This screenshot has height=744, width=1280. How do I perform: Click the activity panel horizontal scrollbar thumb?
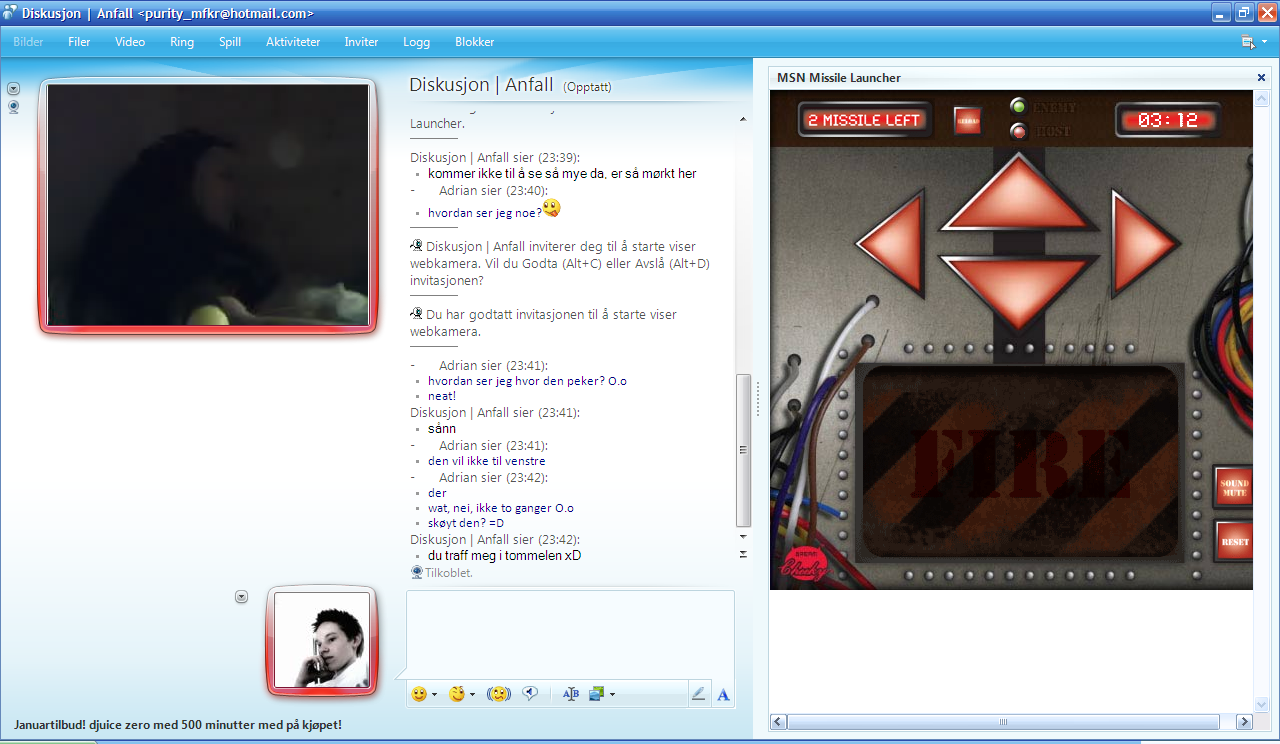click(x=1004, y=722)
